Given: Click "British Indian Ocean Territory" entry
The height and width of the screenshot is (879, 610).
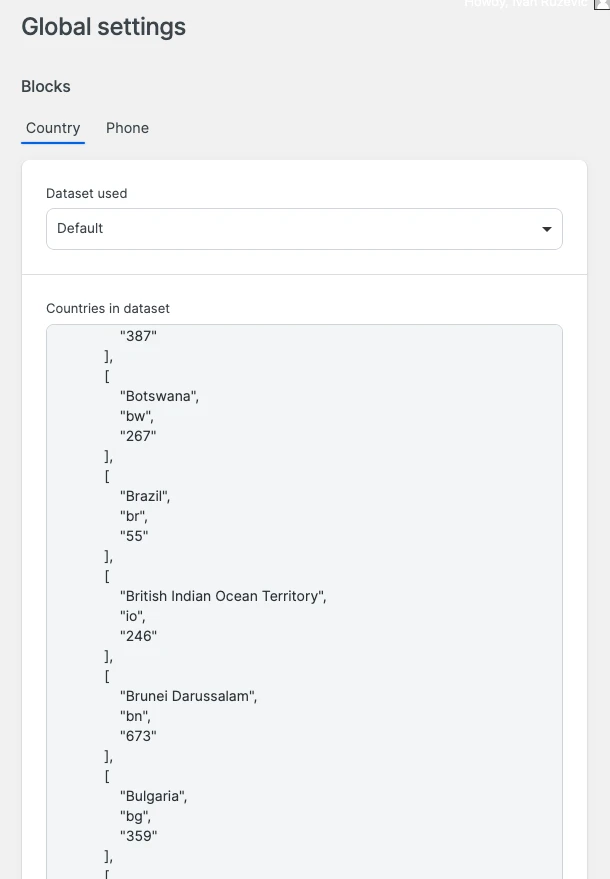Looking at the screenshot, I should (223, 596).
